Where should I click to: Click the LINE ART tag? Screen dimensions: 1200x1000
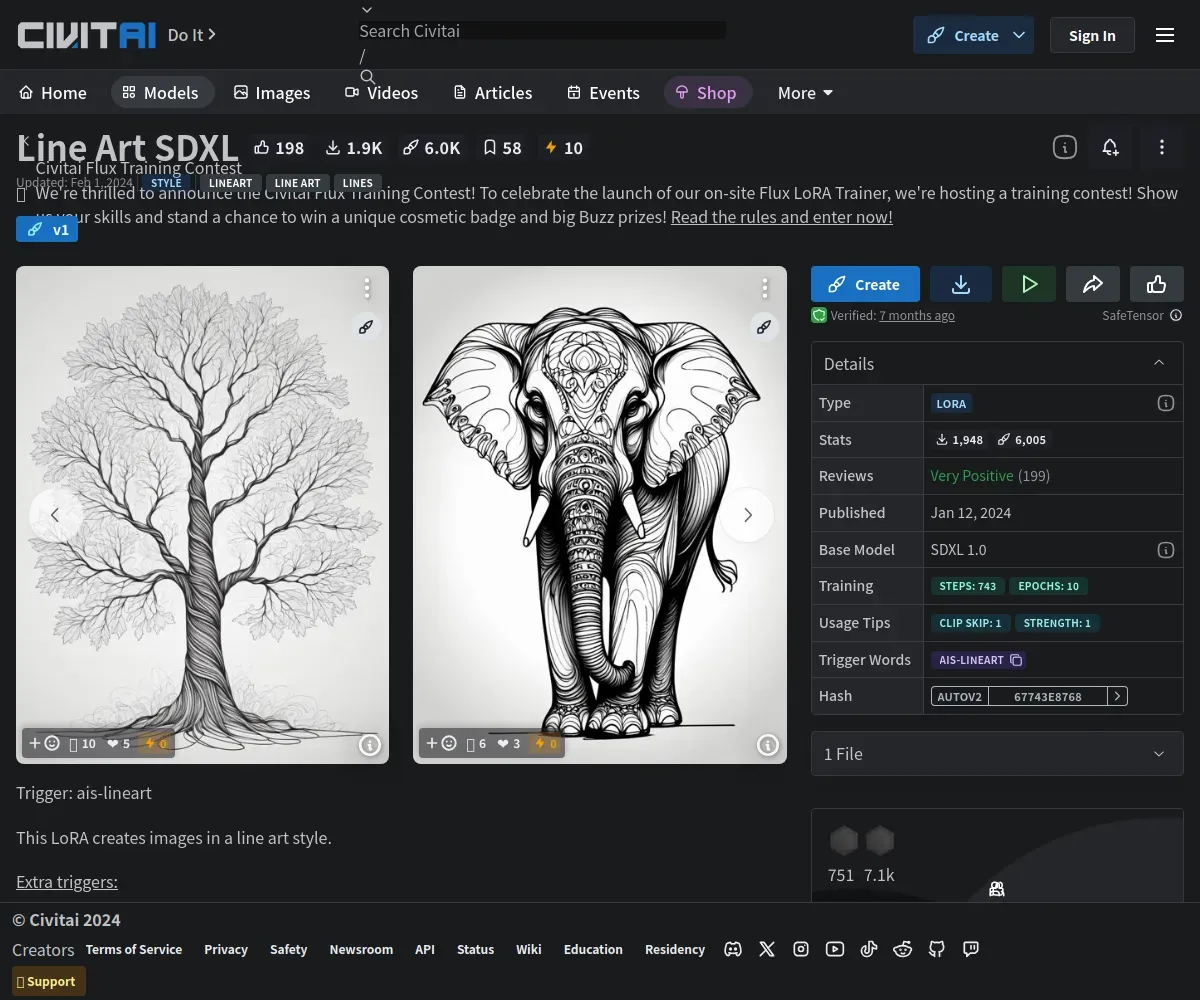pos(298,183)
